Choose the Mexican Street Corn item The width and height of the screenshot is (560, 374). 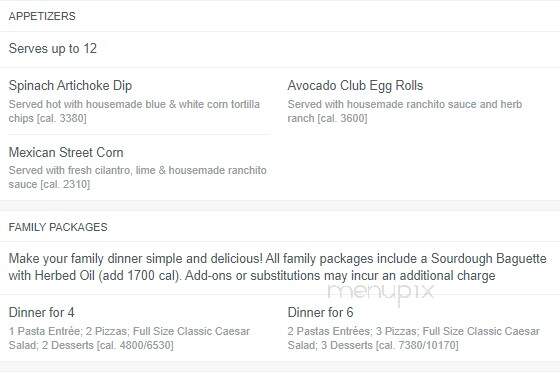[x=66, y=152]
